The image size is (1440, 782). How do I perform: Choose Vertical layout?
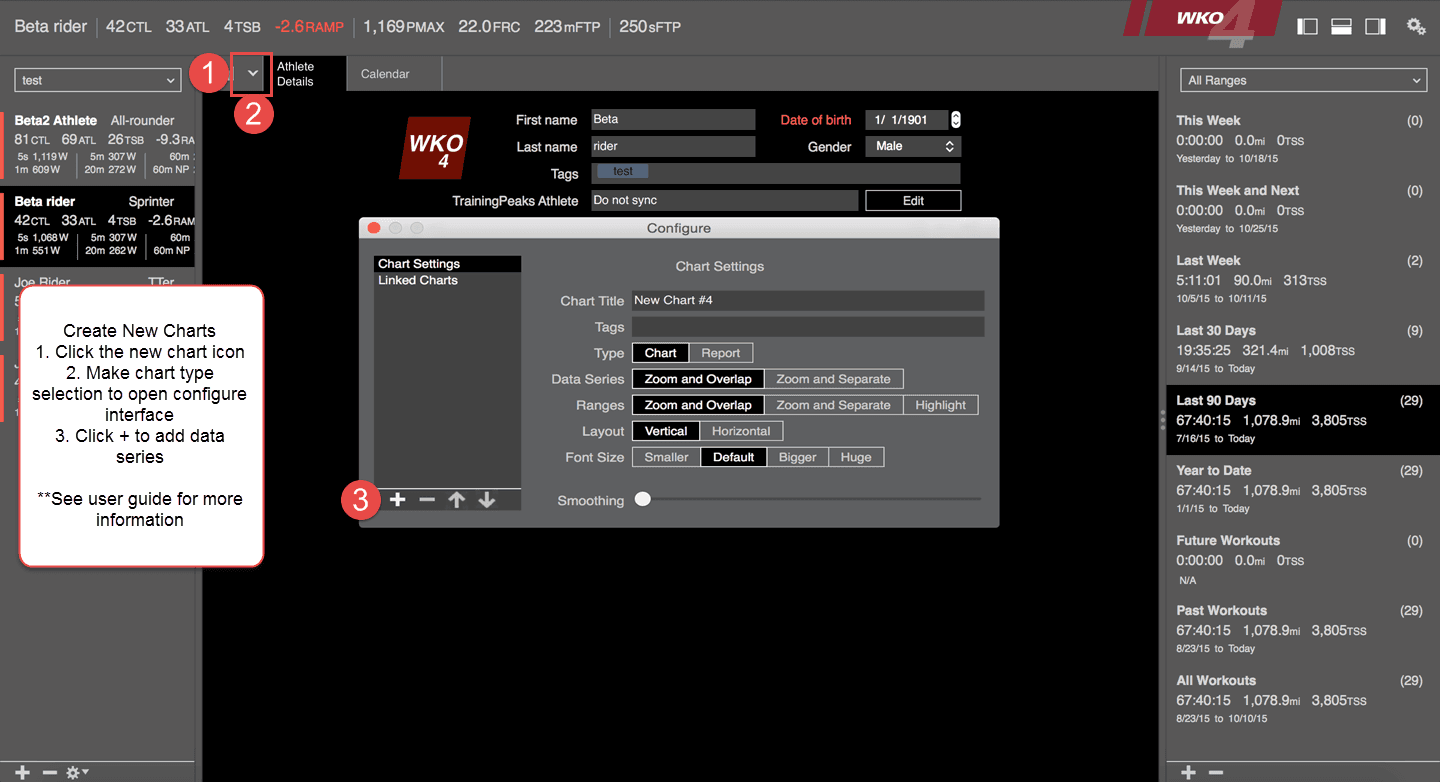click(666, 431)
